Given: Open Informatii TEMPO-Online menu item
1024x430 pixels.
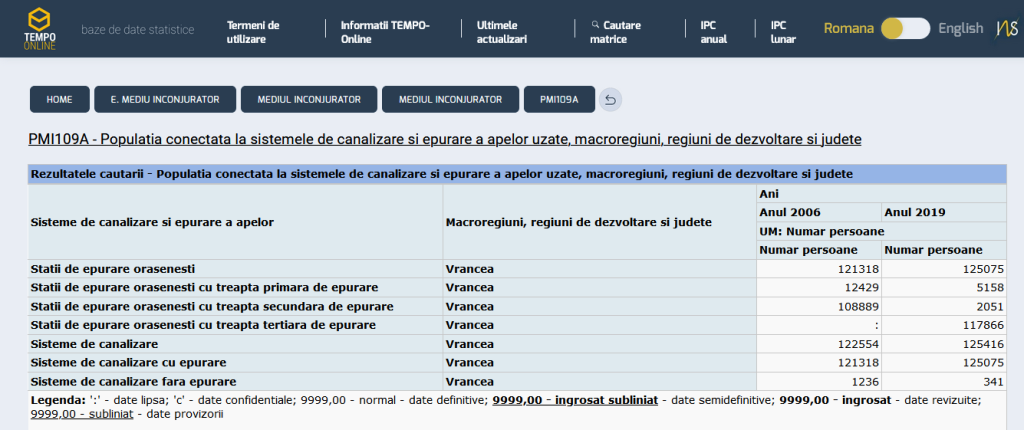Looking at the screenshot, I should click(x=385, y=32).
